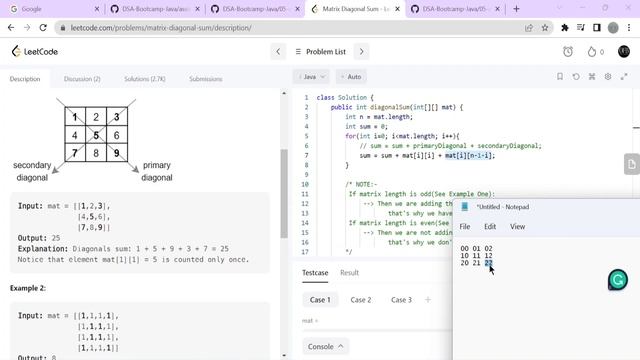Click the LeetCode logo
The height and width of the screenshot is (360, 640).
[35, 51]
